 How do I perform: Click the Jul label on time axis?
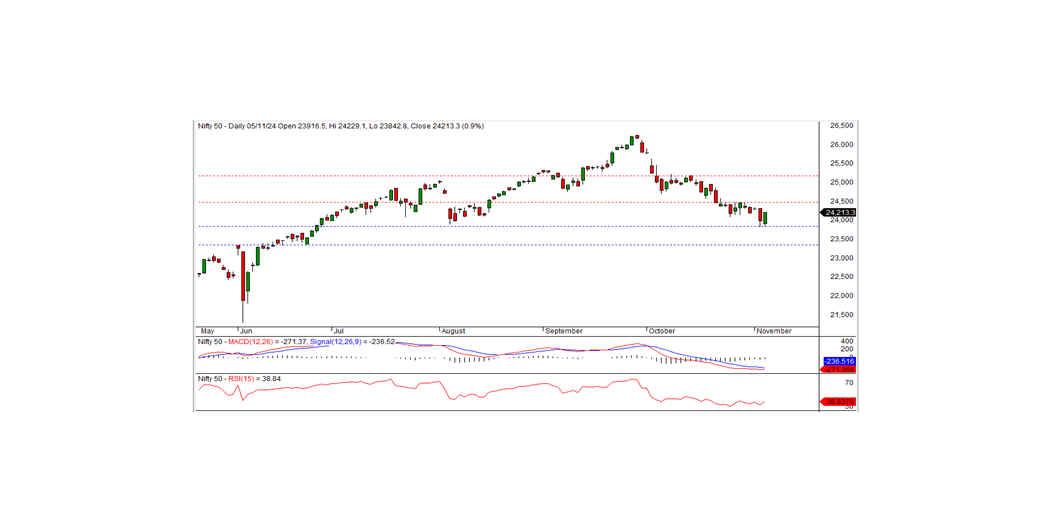(339, 331)
